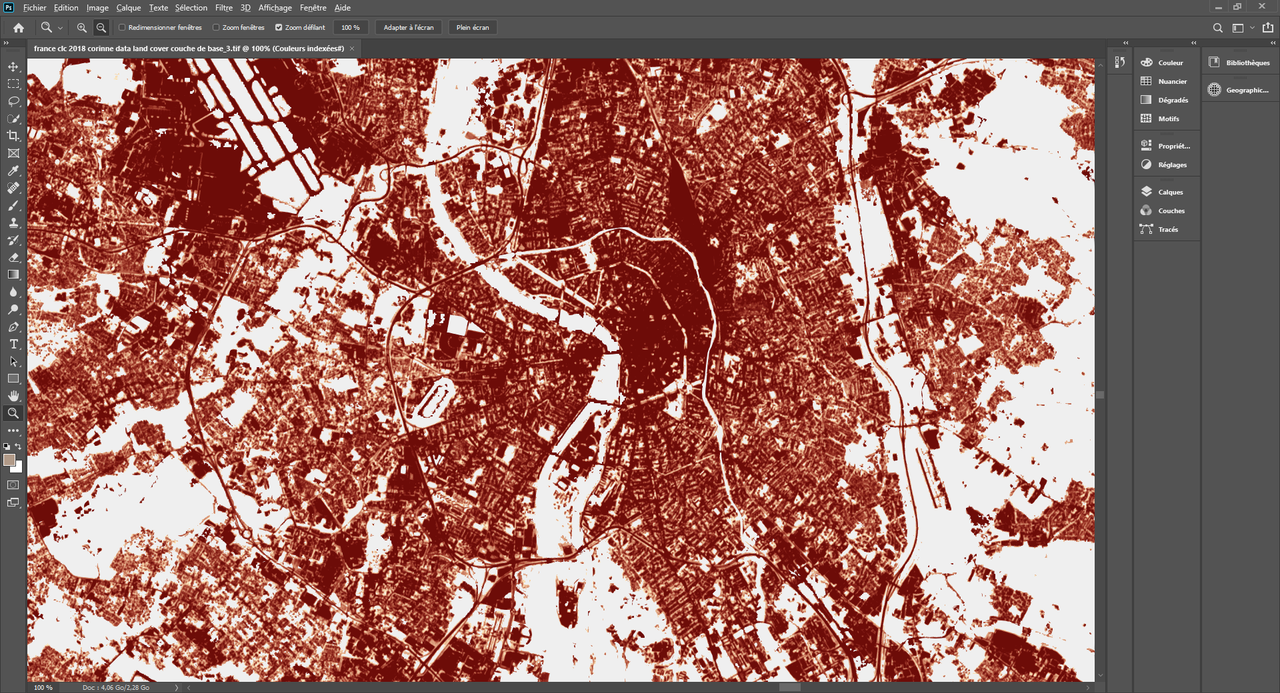
Task: Click Adapter à l'écran button
Action: point(409,27)
